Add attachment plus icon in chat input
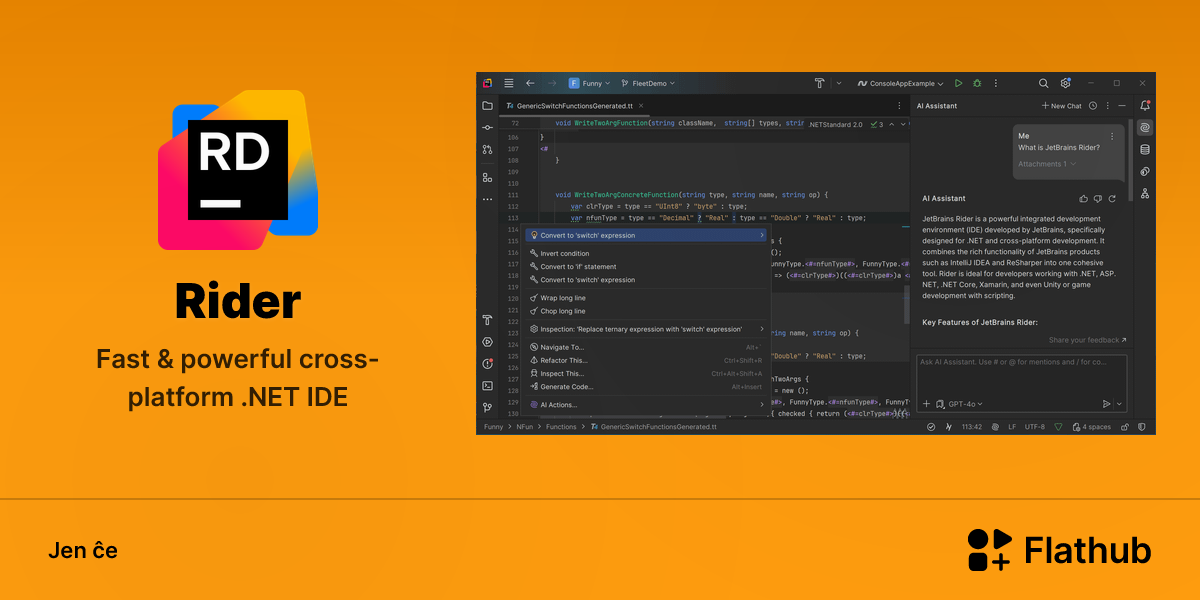This screenshot has width=1200, height=600. tap(926, 404)
